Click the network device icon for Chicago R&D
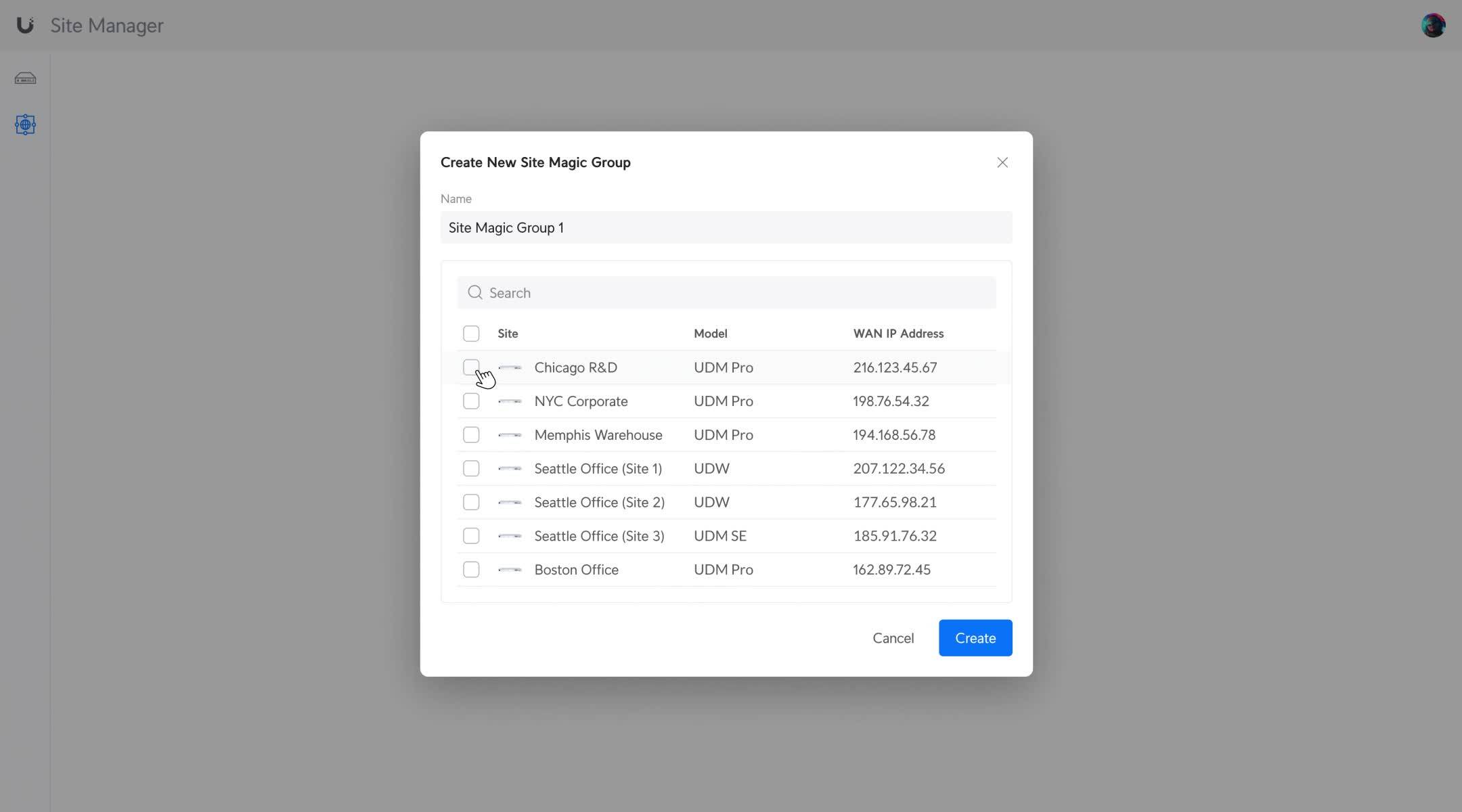1462x812 pixels. tap(510, 367)
